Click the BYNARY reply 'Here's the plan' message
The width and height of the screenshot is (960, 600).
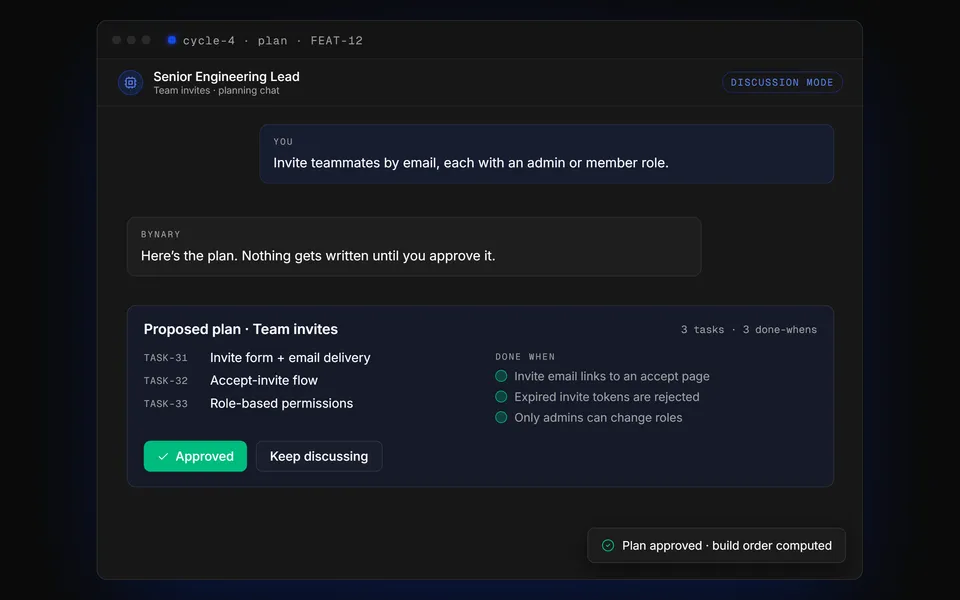(x=414, y=247)
